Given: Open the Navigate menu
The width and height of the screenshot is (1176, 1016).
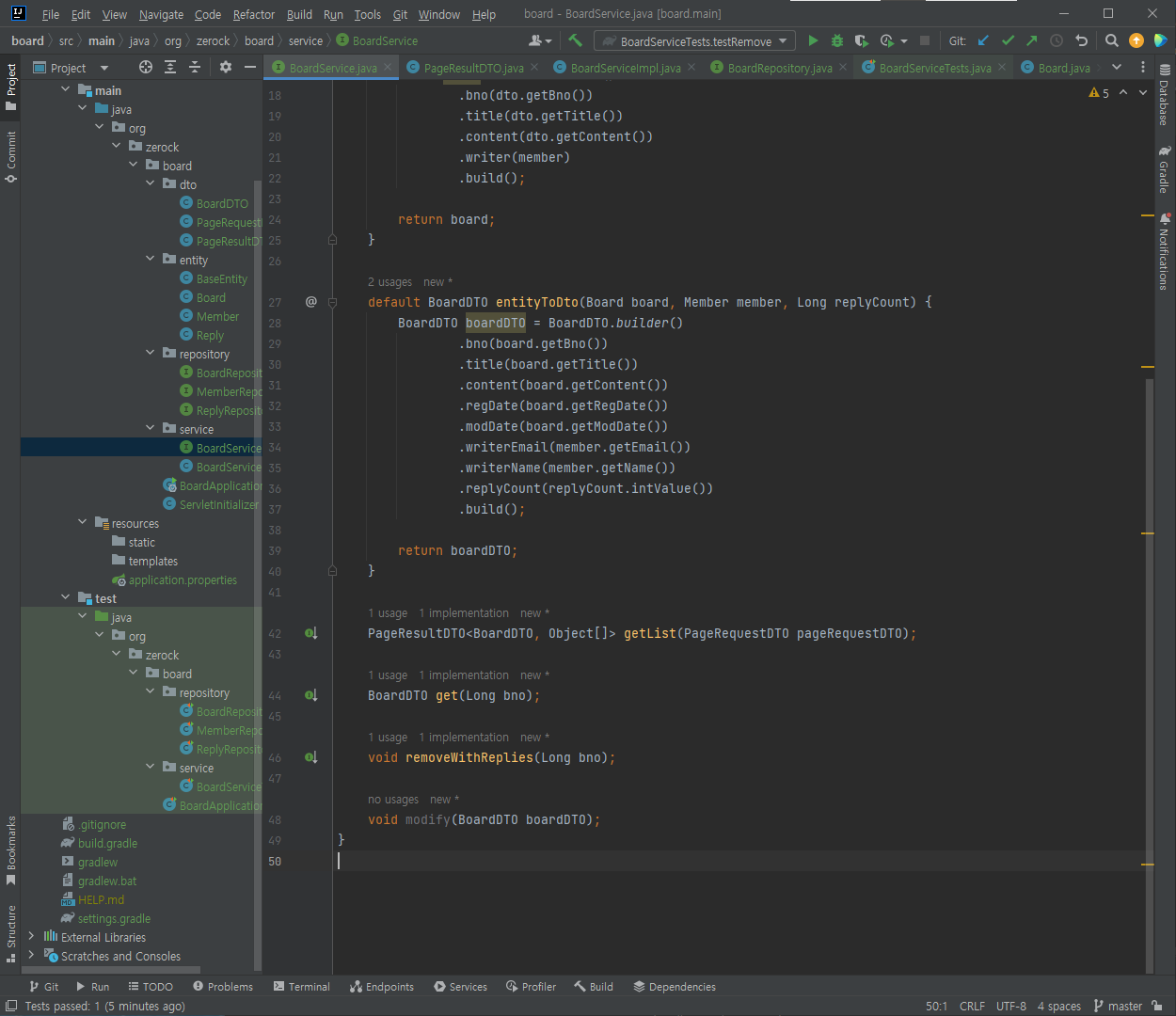Looking at the screenshot, I should [x=161, y=14].
